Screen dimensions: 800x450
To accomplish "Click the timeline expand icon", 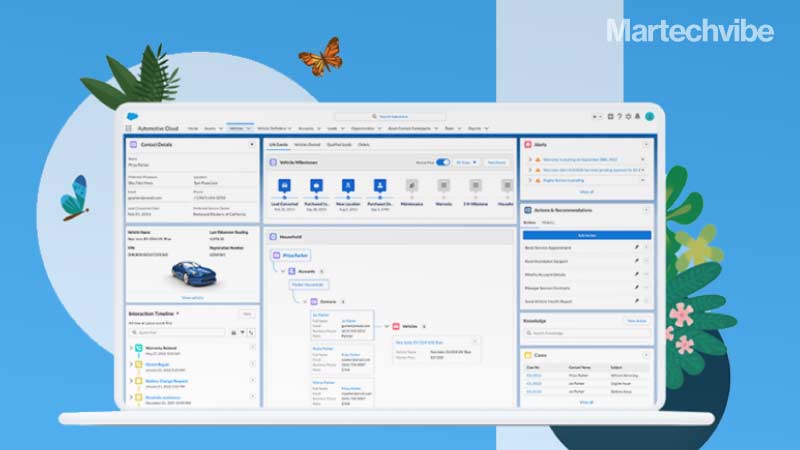I will (x=251, y=333).
